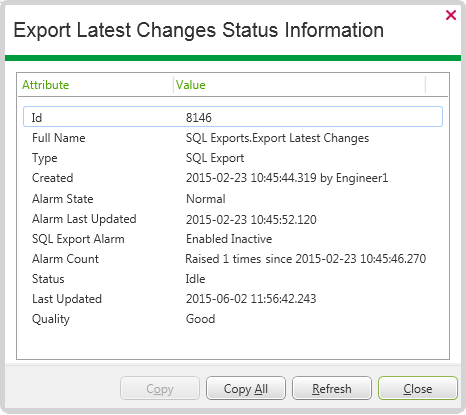Select the Full Name row
The width and height of the screenshot is (466, 415).
[x=233, y=138]
